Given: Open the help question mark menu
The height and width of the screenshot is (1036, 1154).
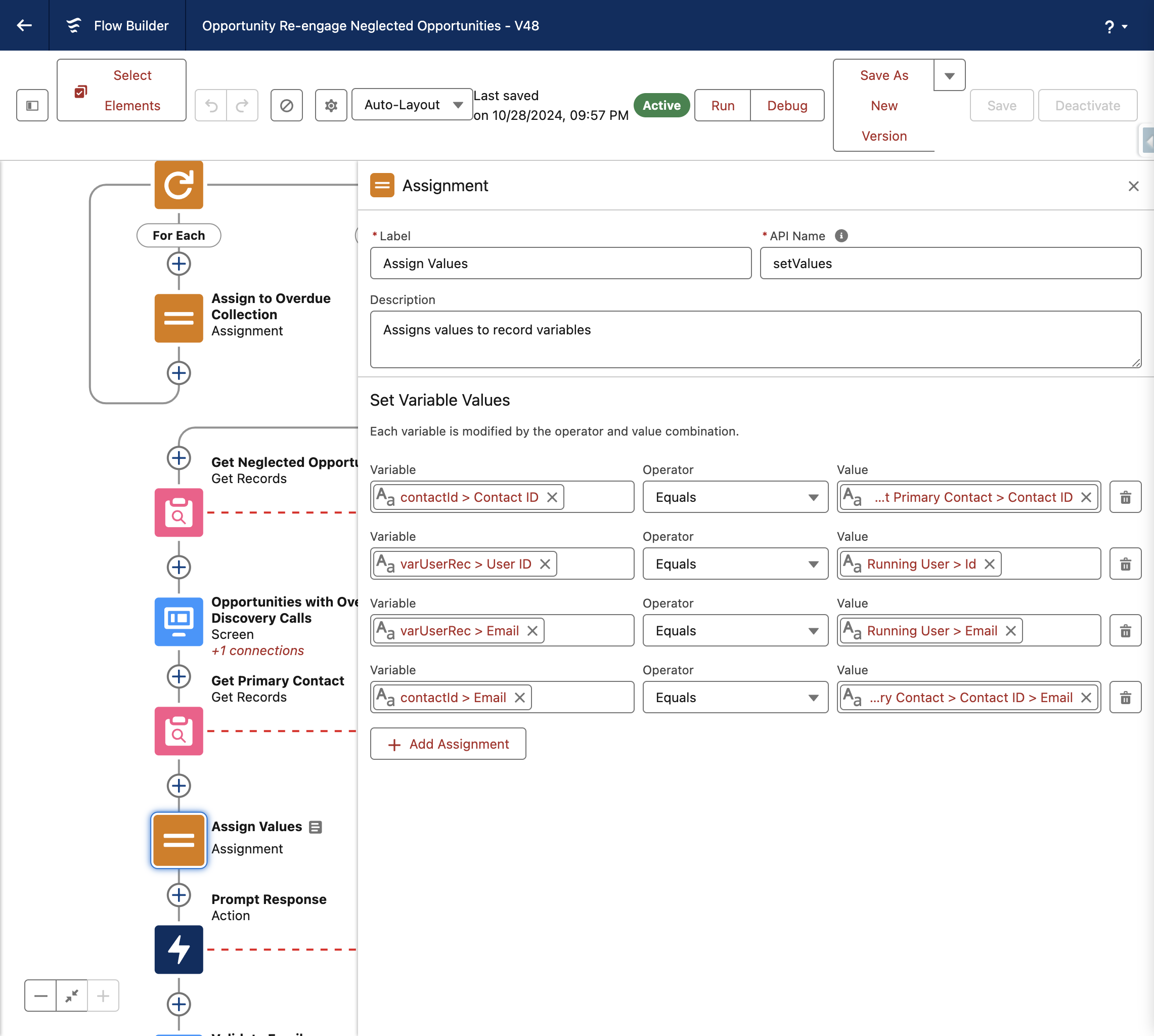Looking at the screenshot, I should coord(1115,26).
